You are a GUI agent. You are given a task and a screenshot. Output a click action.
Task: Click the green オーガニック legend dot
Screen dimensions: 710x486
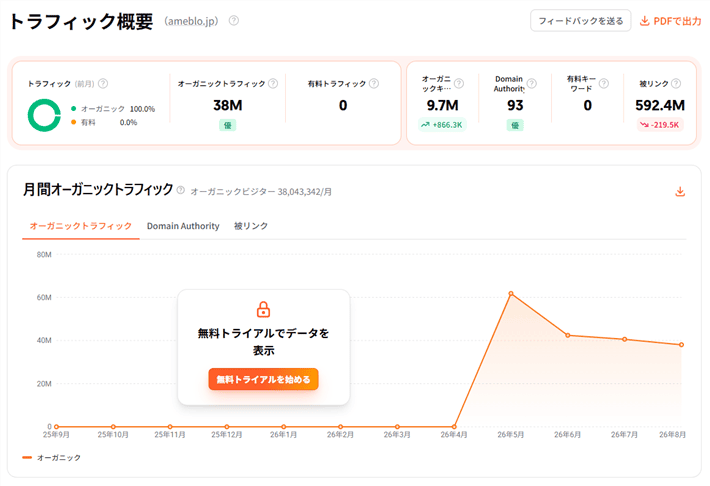[73, 109]
